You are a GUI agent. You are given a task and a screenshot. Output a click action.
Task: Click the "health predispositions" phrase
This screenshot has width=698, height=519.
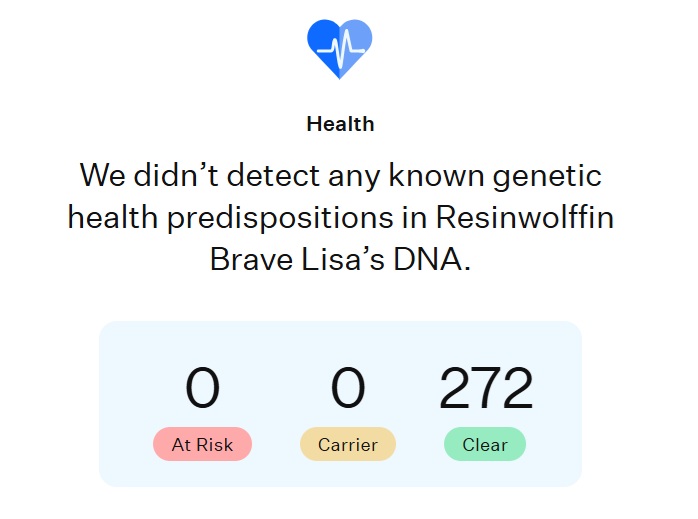pyautogui.click(x=231, y=217)
